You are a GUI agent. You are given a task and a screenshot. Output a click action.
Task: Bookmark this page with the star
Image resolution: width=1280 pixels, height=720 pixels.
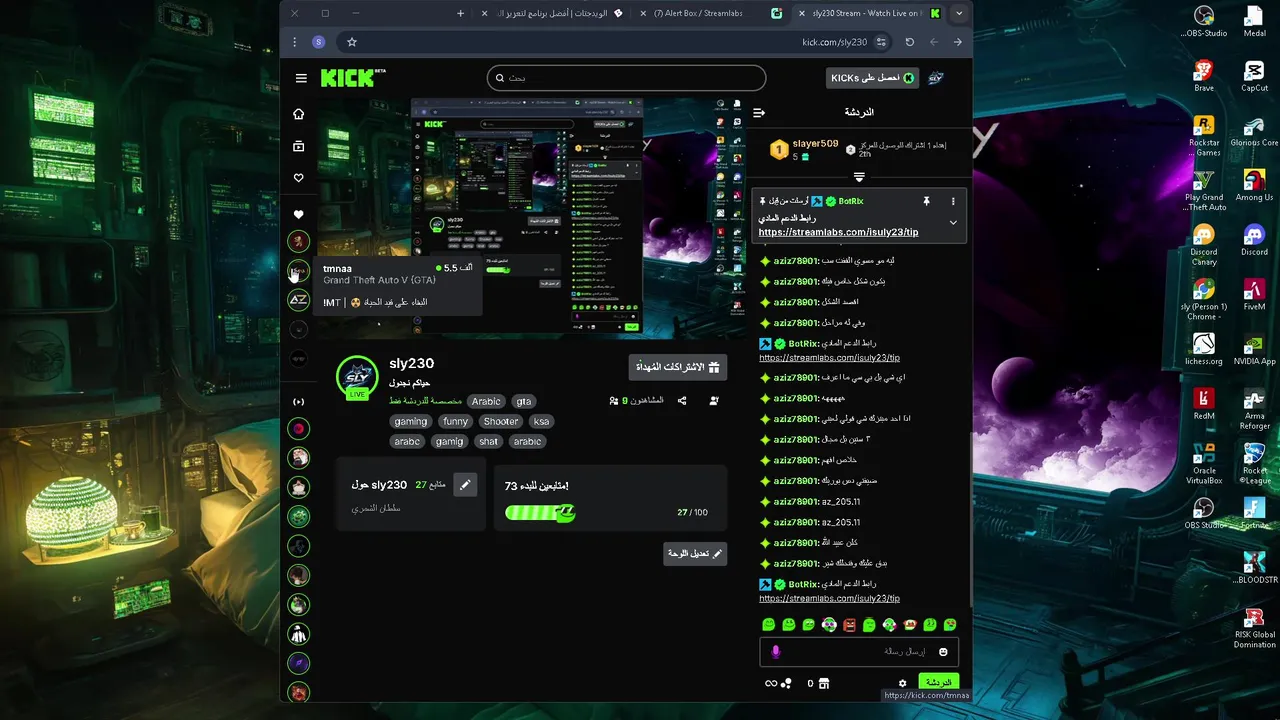tap(352, 42)
